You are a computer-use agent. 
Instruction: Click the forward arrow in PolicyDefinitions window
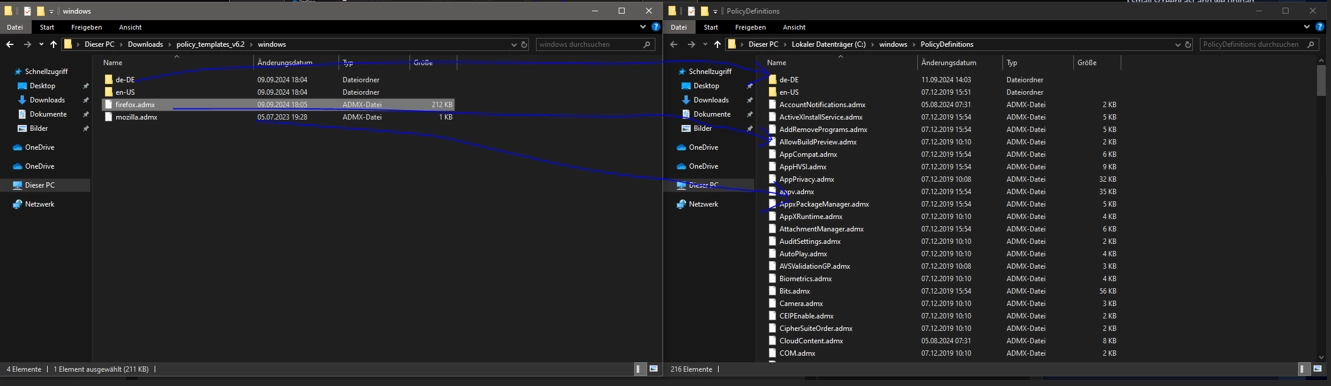point(691,44)
